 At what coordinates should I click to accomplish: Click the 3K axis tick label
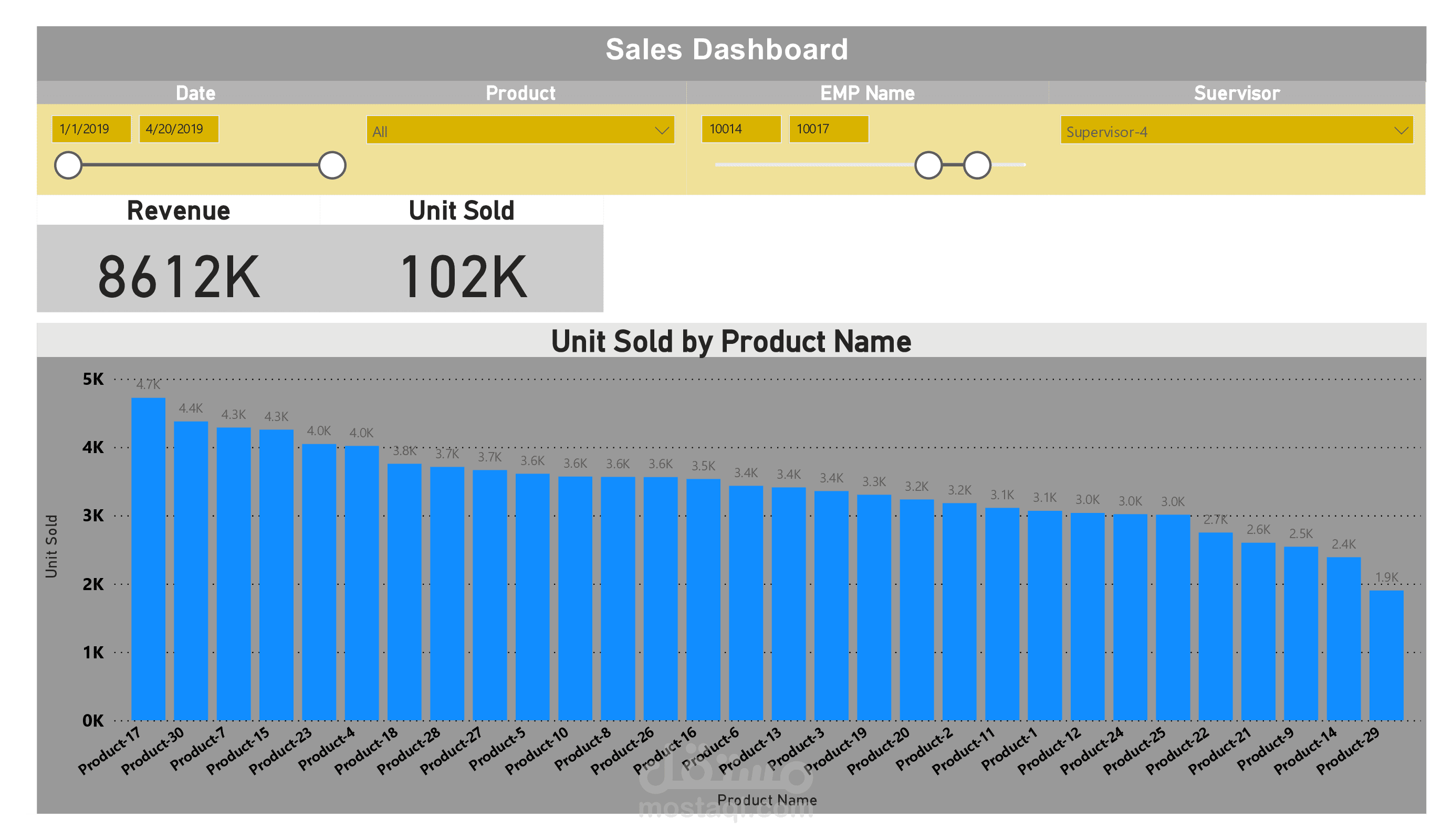tap(93, 516)
